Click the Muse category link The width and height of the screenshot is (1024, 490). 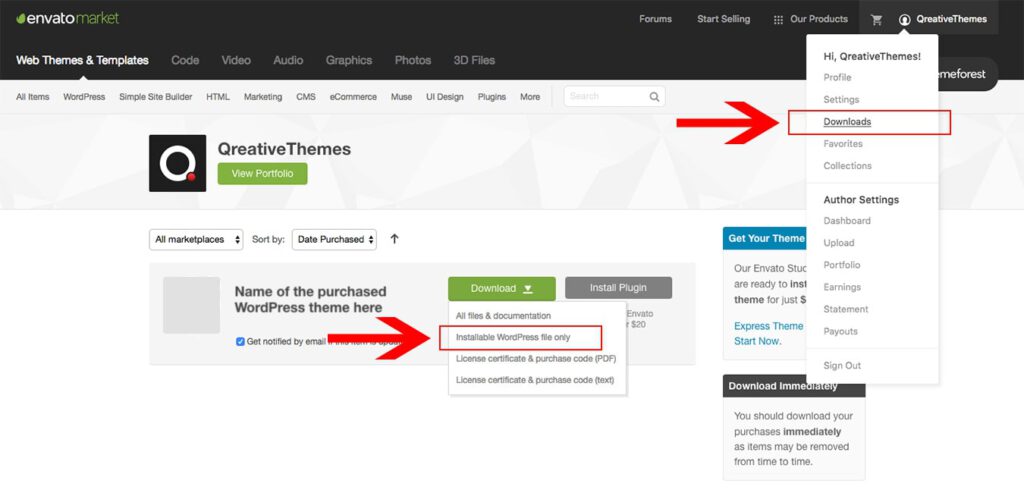(402, 97)
